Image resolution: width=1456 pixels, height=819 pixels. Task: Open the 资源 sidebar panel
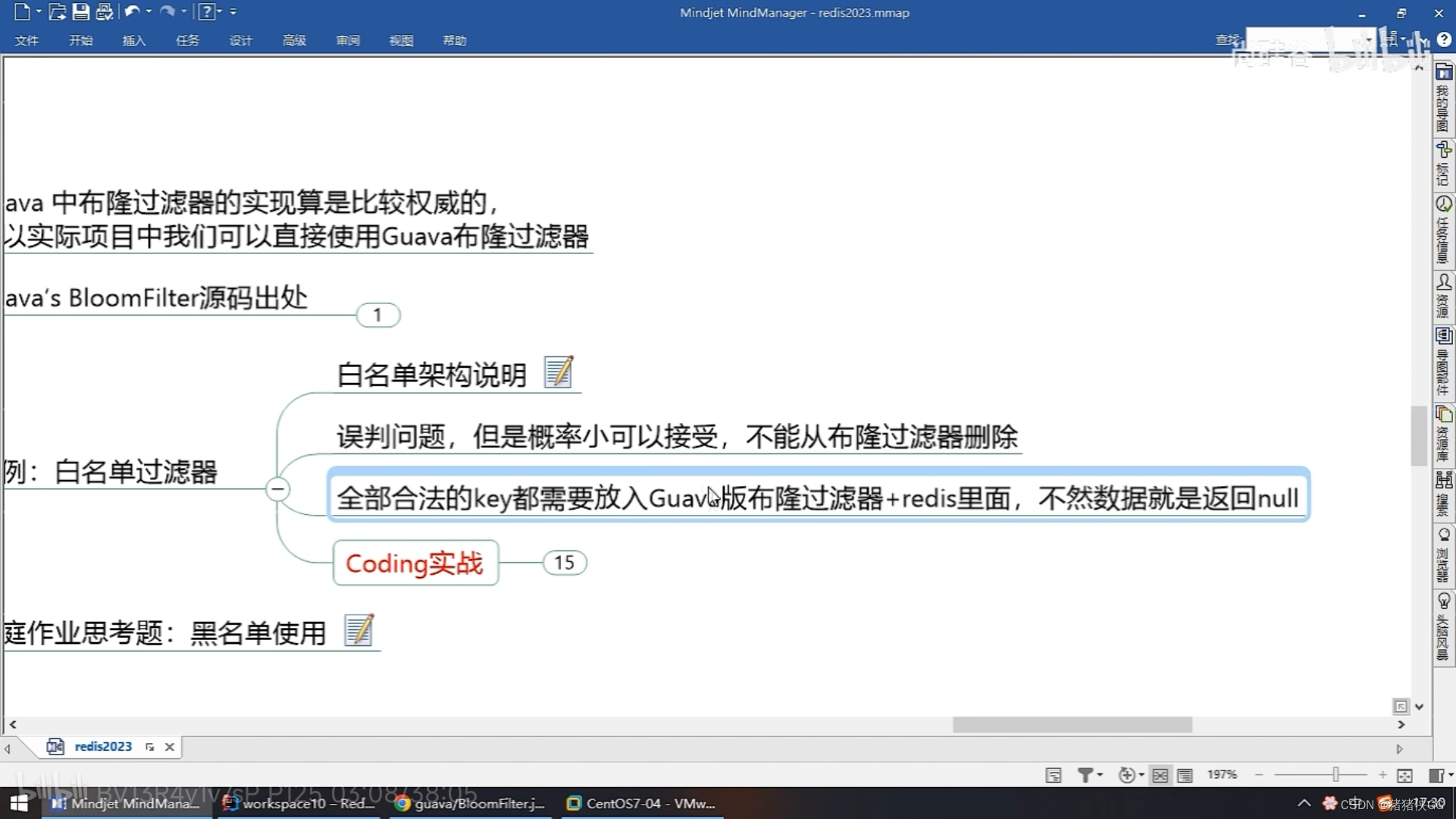click(x=1443, y=297)
